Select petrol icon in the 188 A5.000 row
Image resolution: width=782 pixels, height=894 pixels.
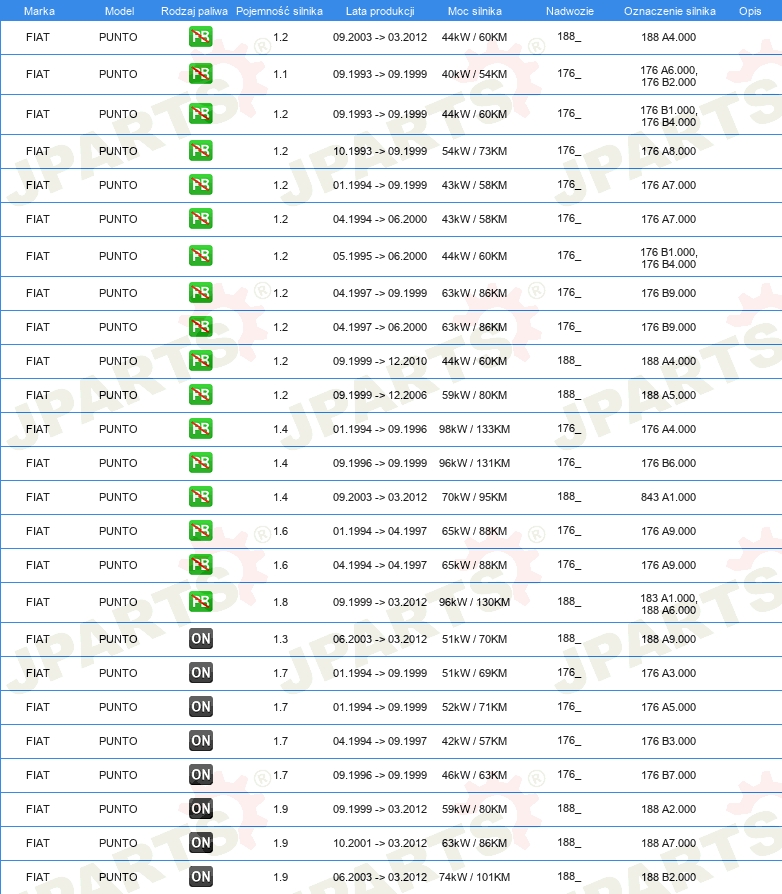pos(201,395)
